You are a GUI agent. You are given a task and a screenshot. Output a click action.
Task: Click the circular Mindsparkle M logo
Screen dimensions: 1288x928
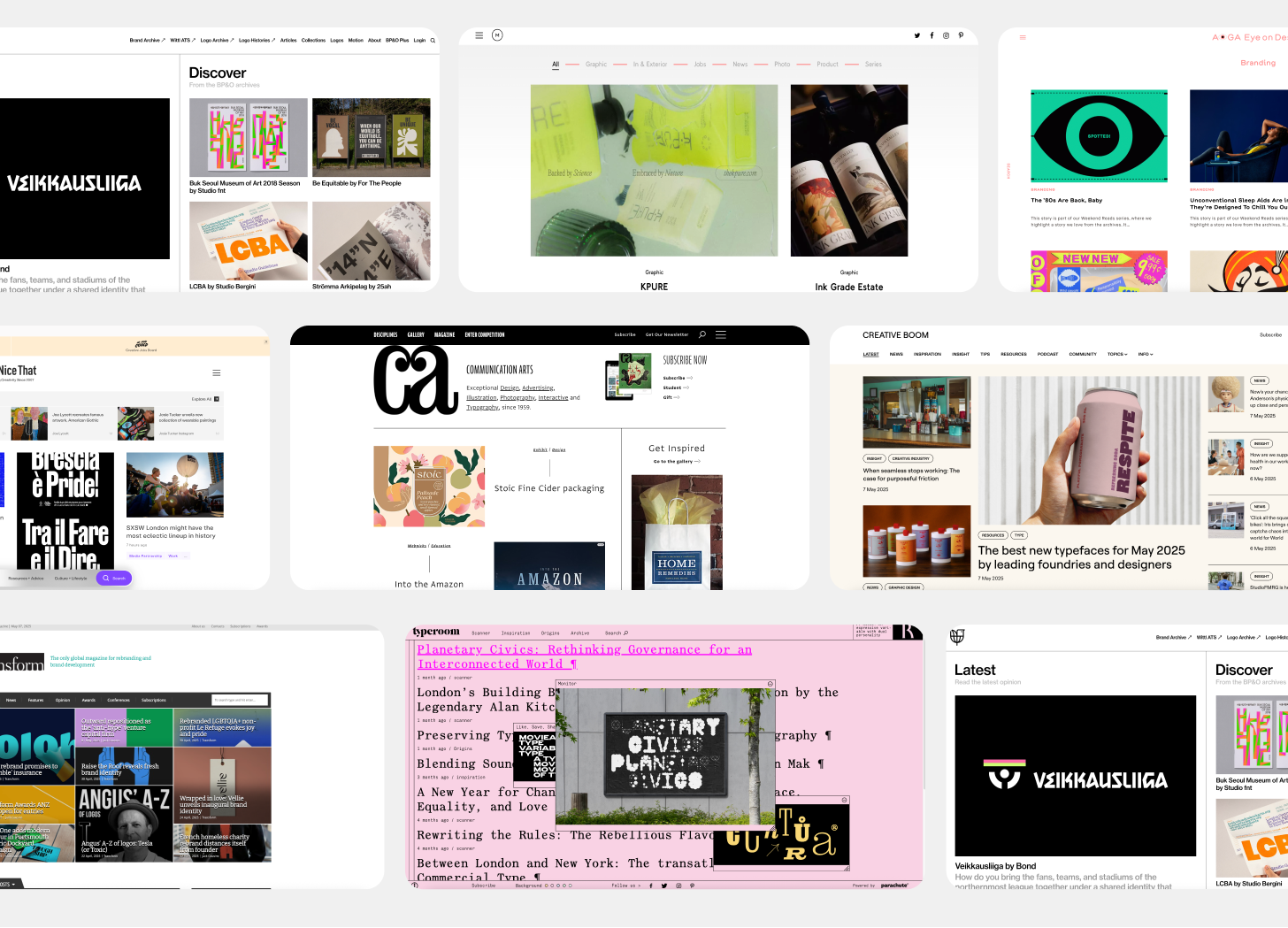[x=497, y=35]
